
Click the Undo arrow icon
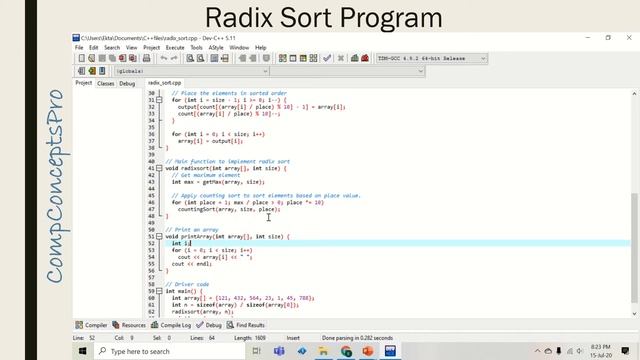164,58
